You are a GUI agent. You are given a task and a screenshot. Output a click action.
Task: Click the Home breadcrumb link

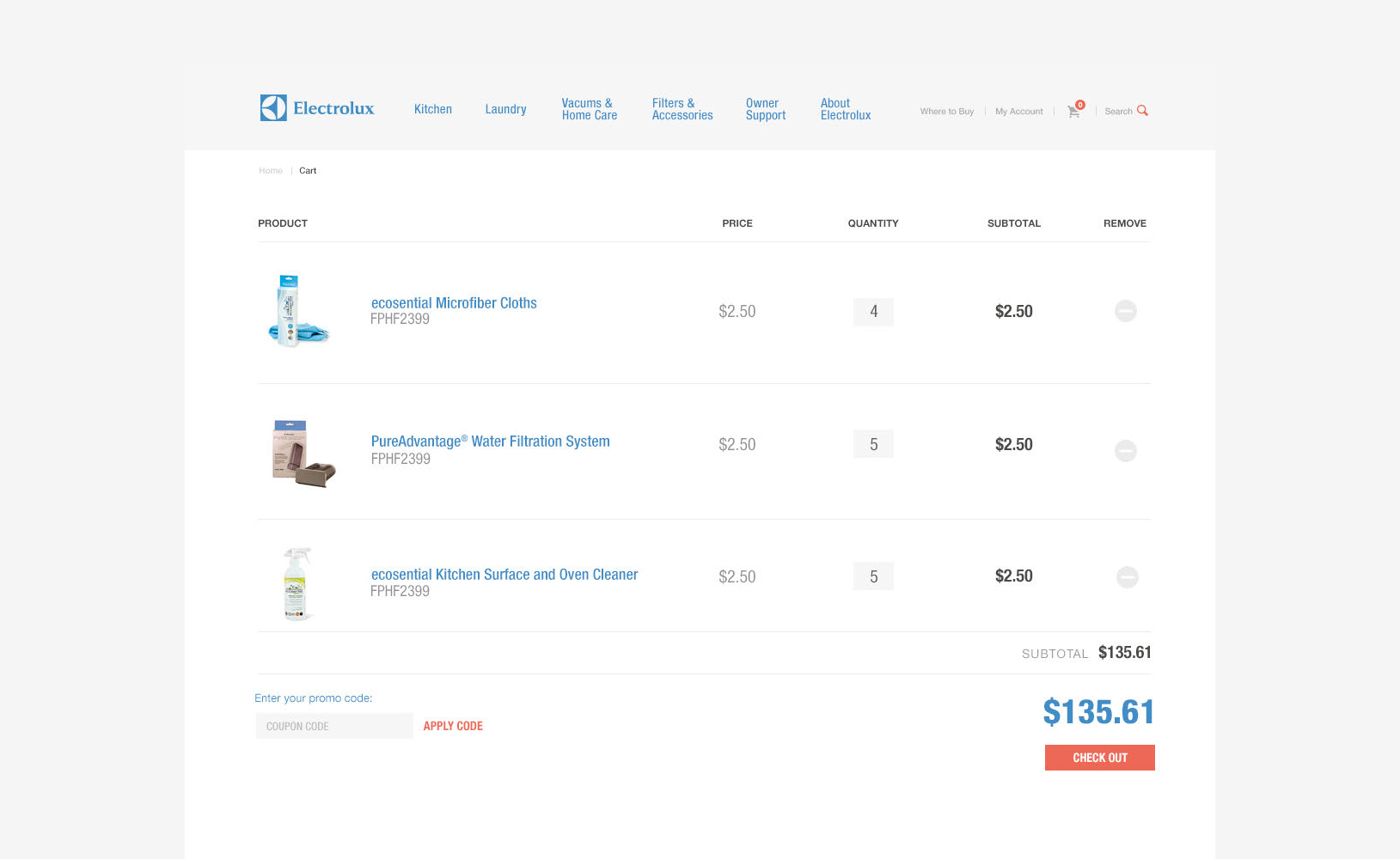point(271,171)
